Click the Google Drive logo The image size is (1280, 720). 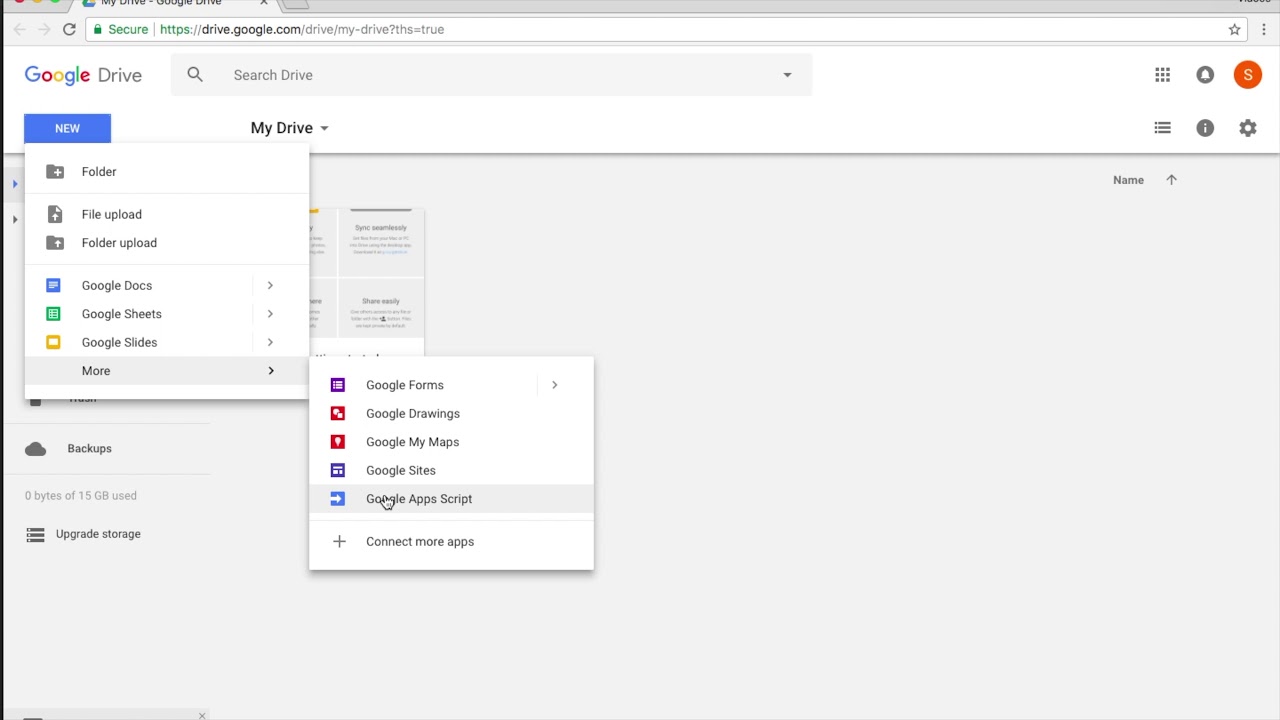83,75
